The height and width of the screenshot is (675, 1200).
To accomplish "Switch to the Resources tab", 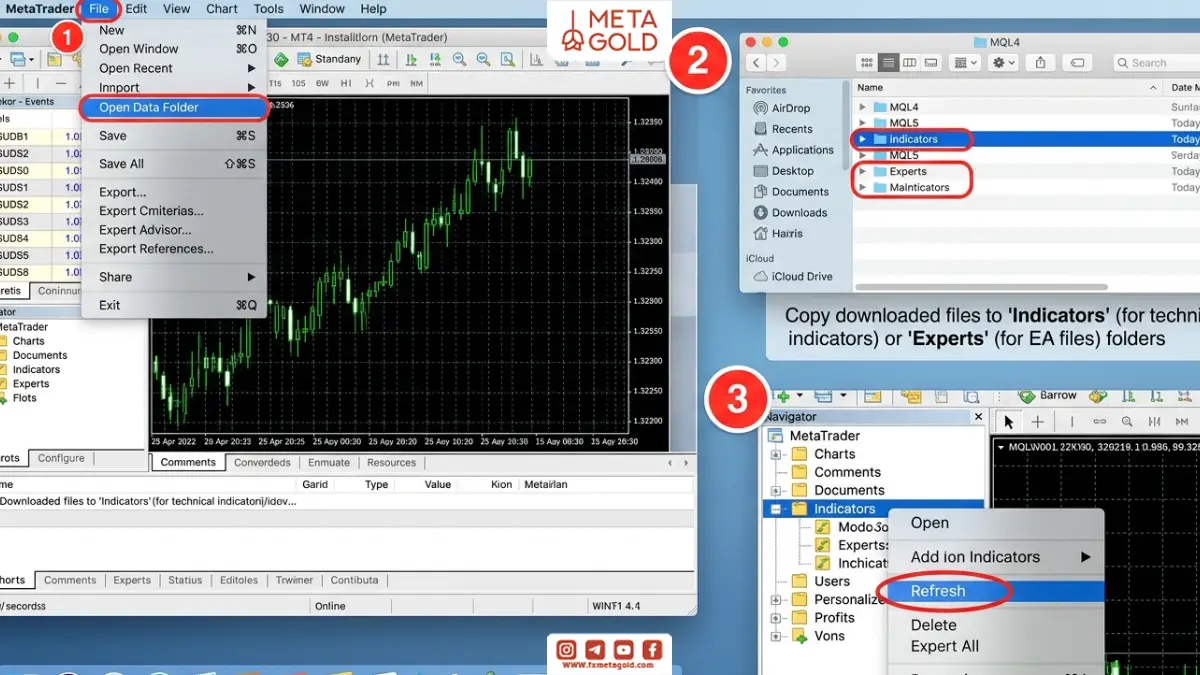I will [391, 463].
